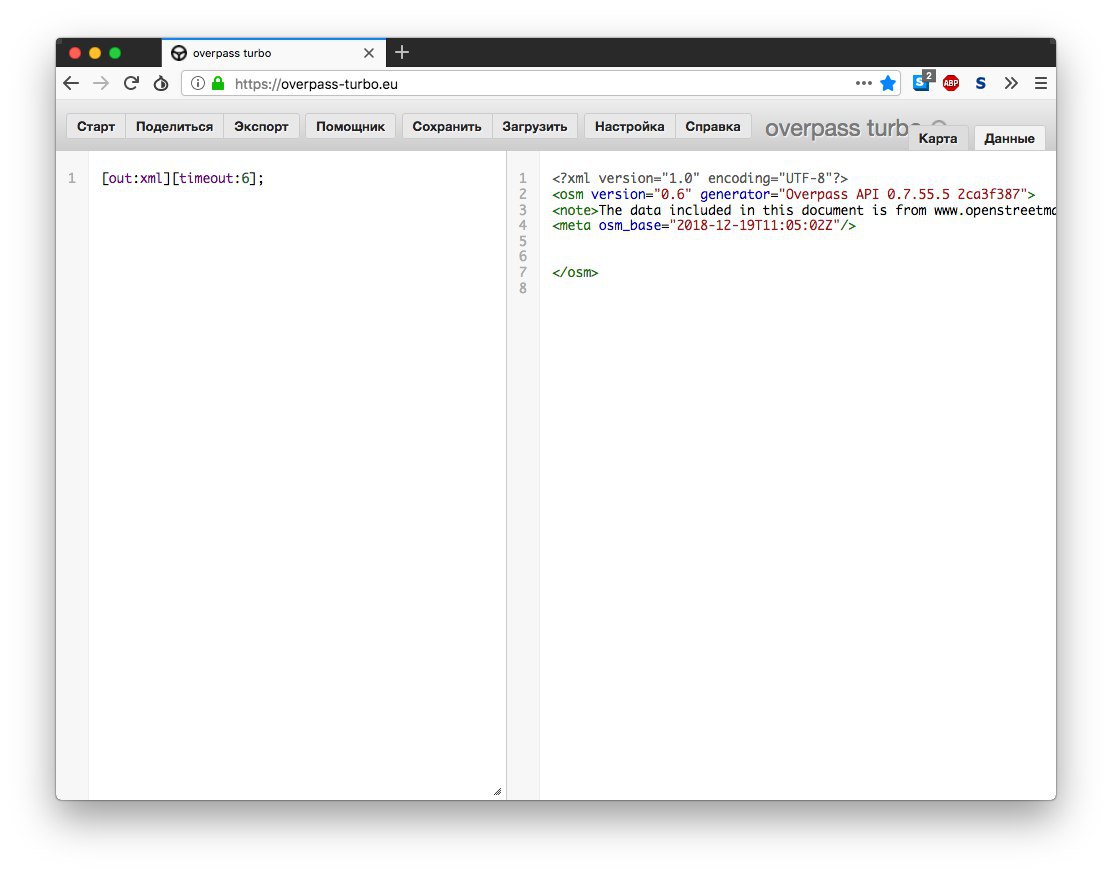
Task: Open the page actions three-dot menu
Action: (863, 83)
